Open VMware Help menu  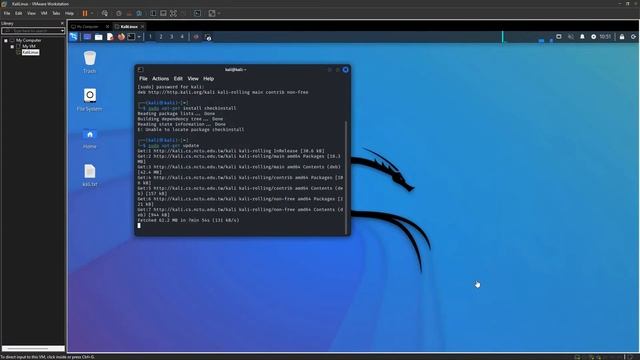[69, 13]
